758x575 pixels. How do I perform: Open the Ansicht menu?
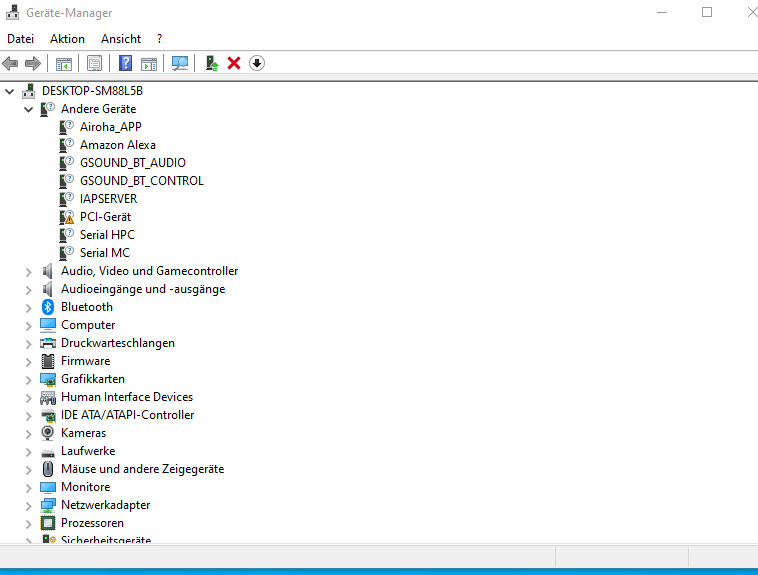coord(121,39)
